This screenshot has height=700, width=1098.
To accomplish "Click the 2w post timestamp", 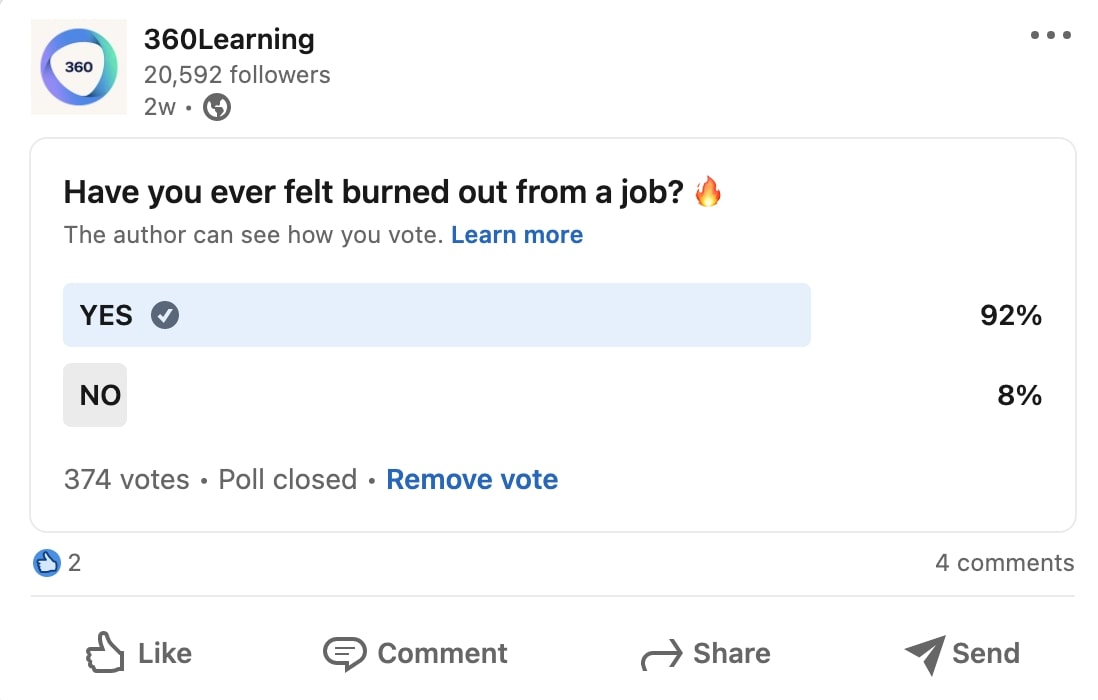I will point(160,107).
